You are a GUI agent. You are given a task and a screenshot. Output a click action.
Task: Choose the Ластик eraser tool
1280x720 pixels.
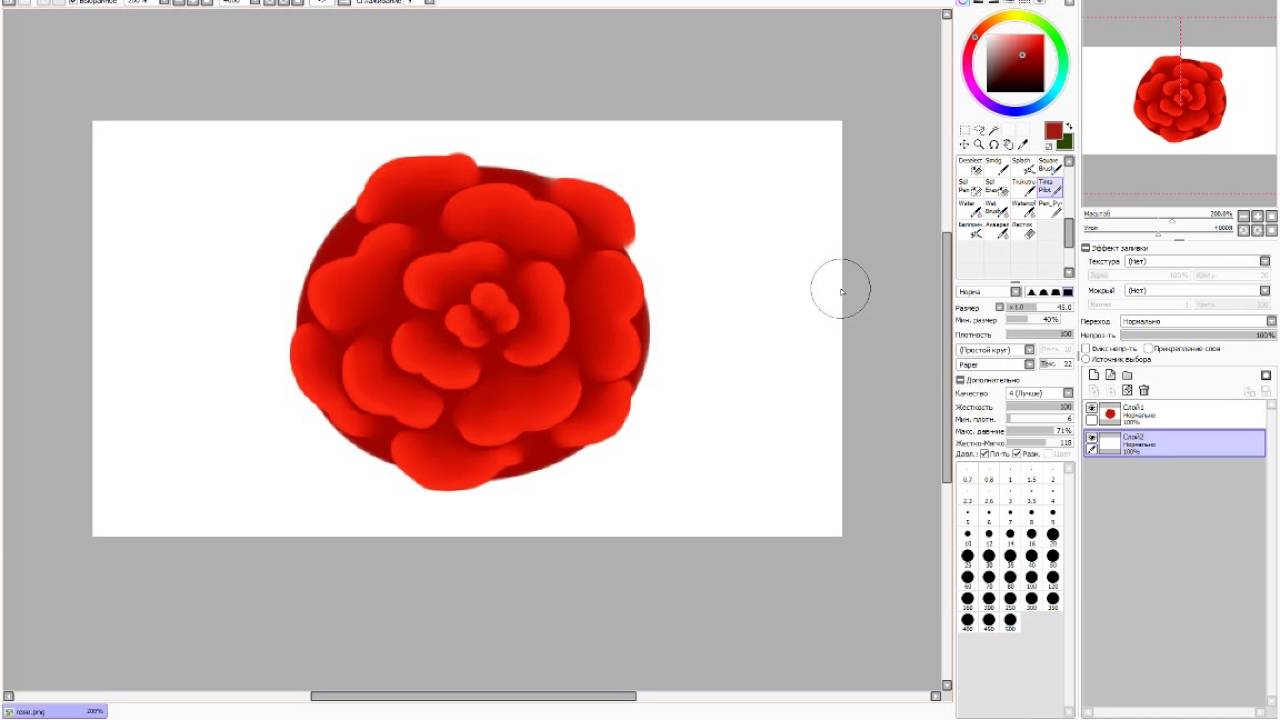(1024, 229)
